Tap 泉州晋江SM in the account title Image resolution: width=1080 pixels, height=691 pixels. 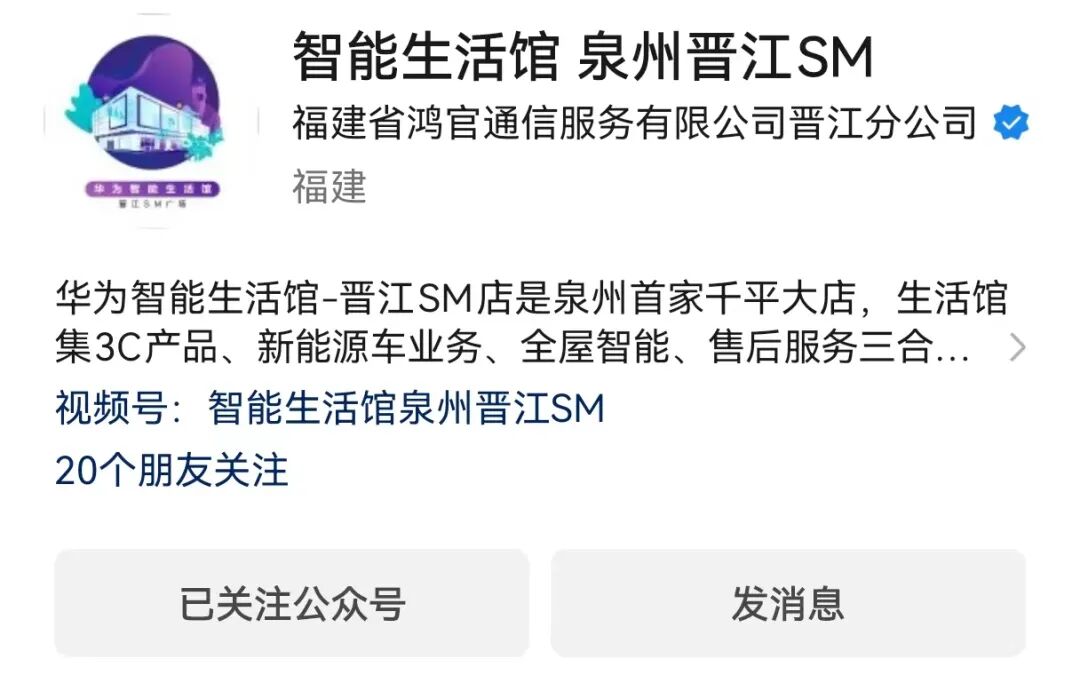(726, 56)
